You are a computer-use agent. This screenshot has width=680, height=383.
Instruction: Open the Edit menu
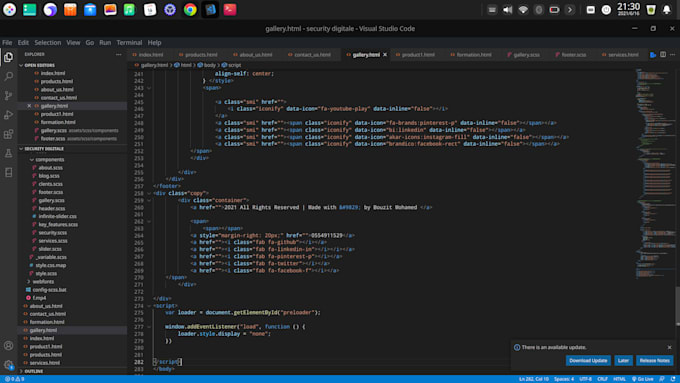23,43
